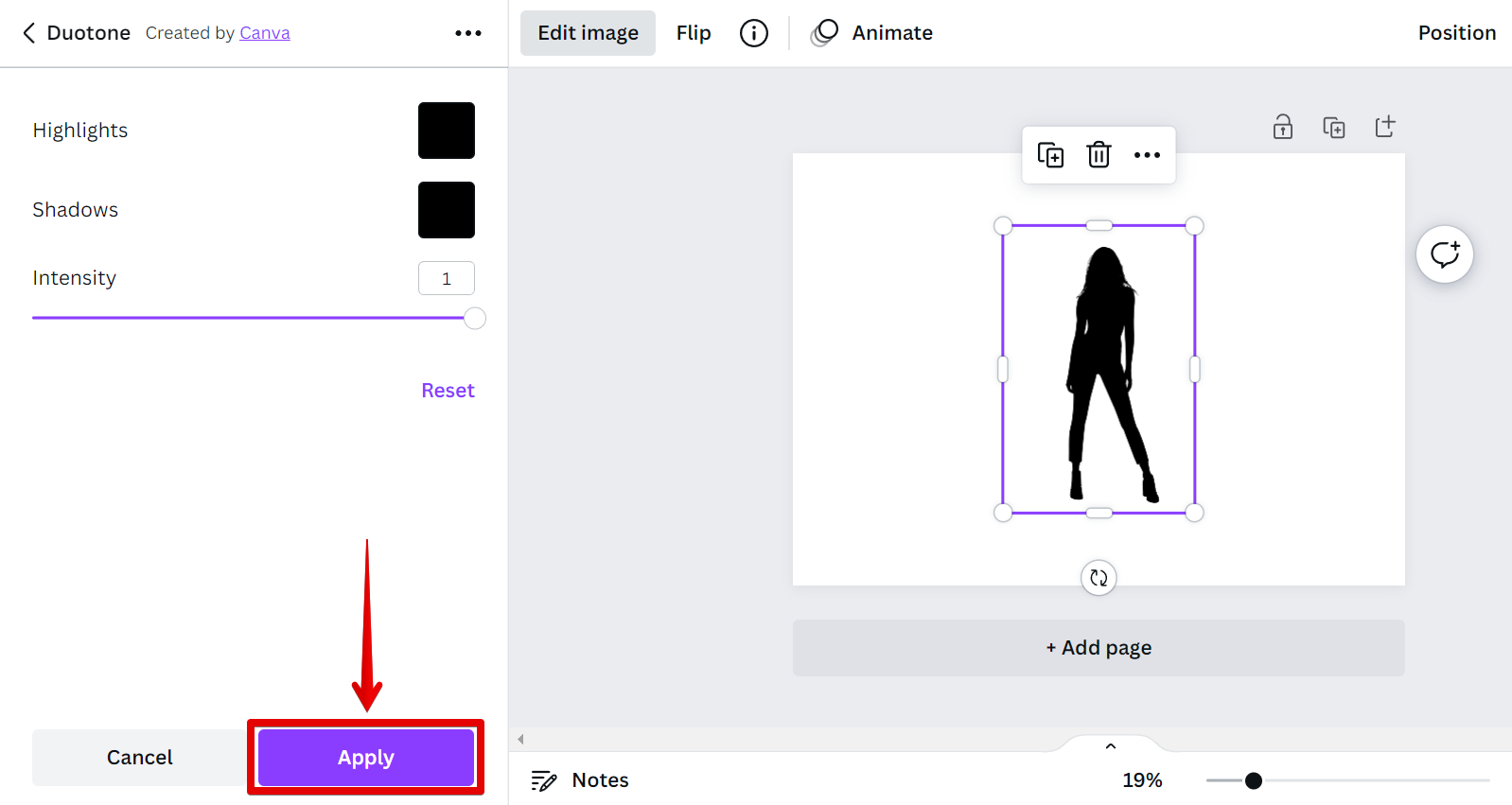
Task: Open the 19% zoom level menu
Action: point(1142,780)
